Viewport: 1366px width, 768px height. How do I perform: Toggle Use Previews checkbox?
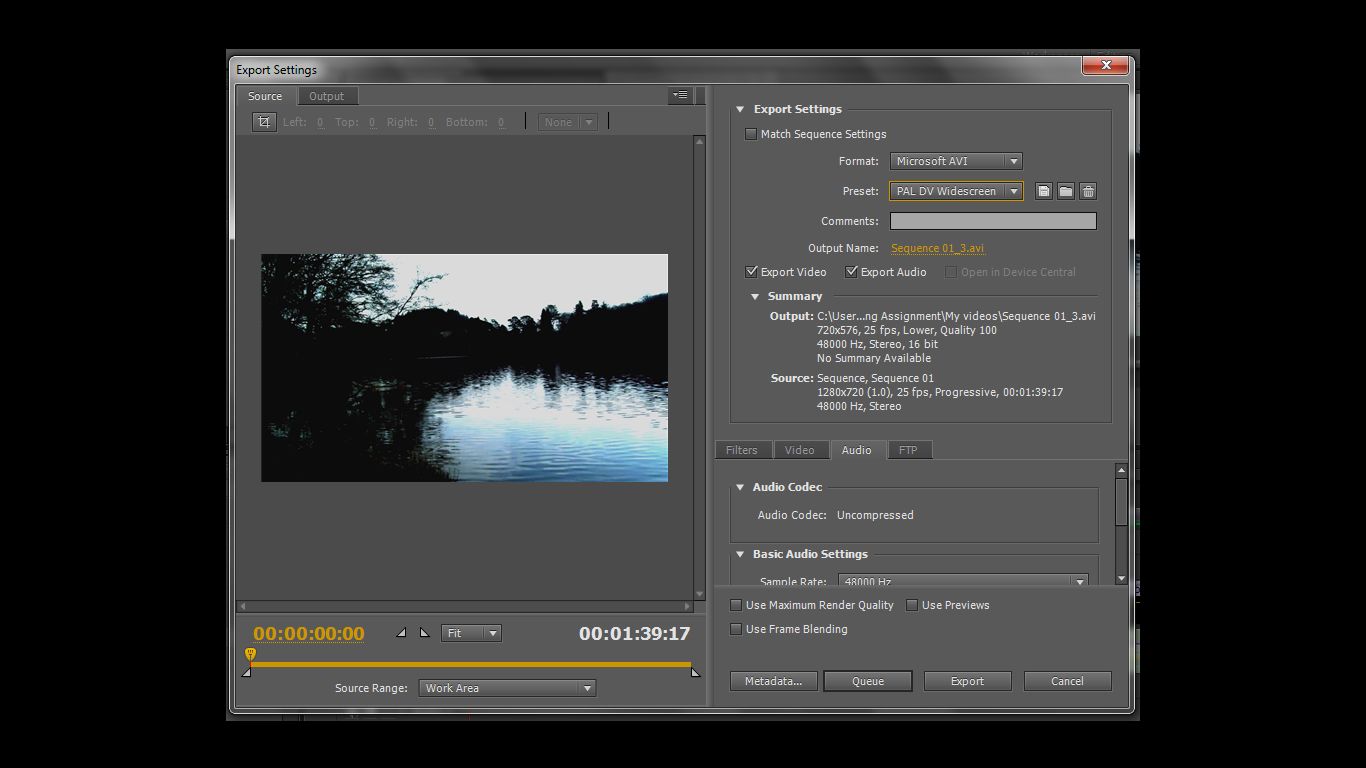[x=912, y=605]
